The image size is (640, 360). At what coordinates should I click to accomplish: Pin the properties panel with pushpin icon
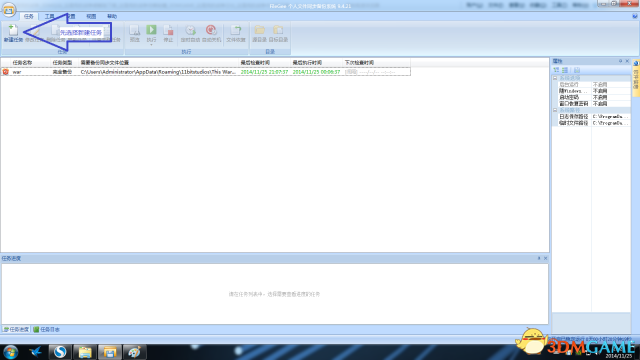pyautogui.click(x=620, y=61)
